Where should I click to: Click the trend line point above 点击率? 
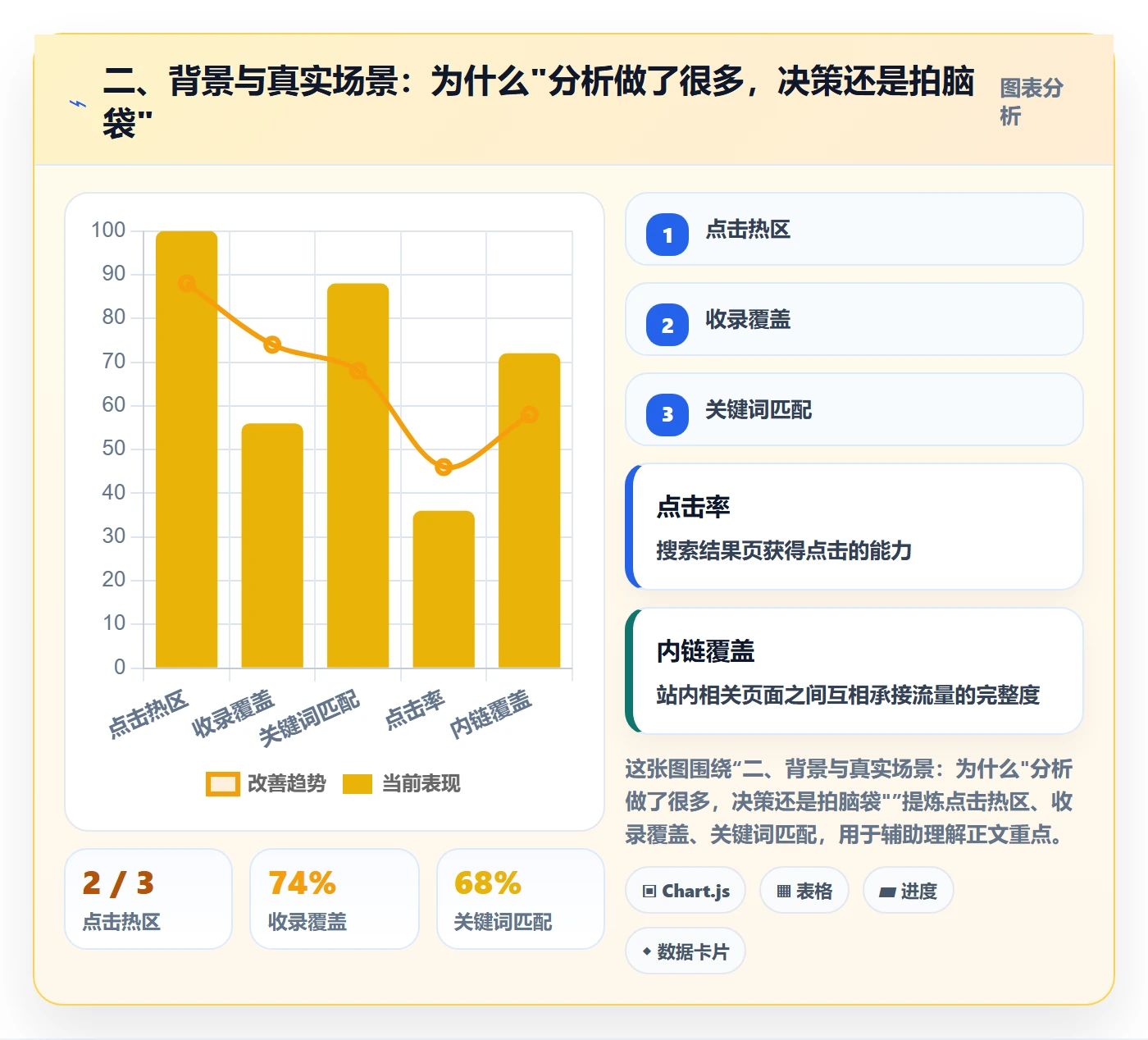[x=444, y=468]
